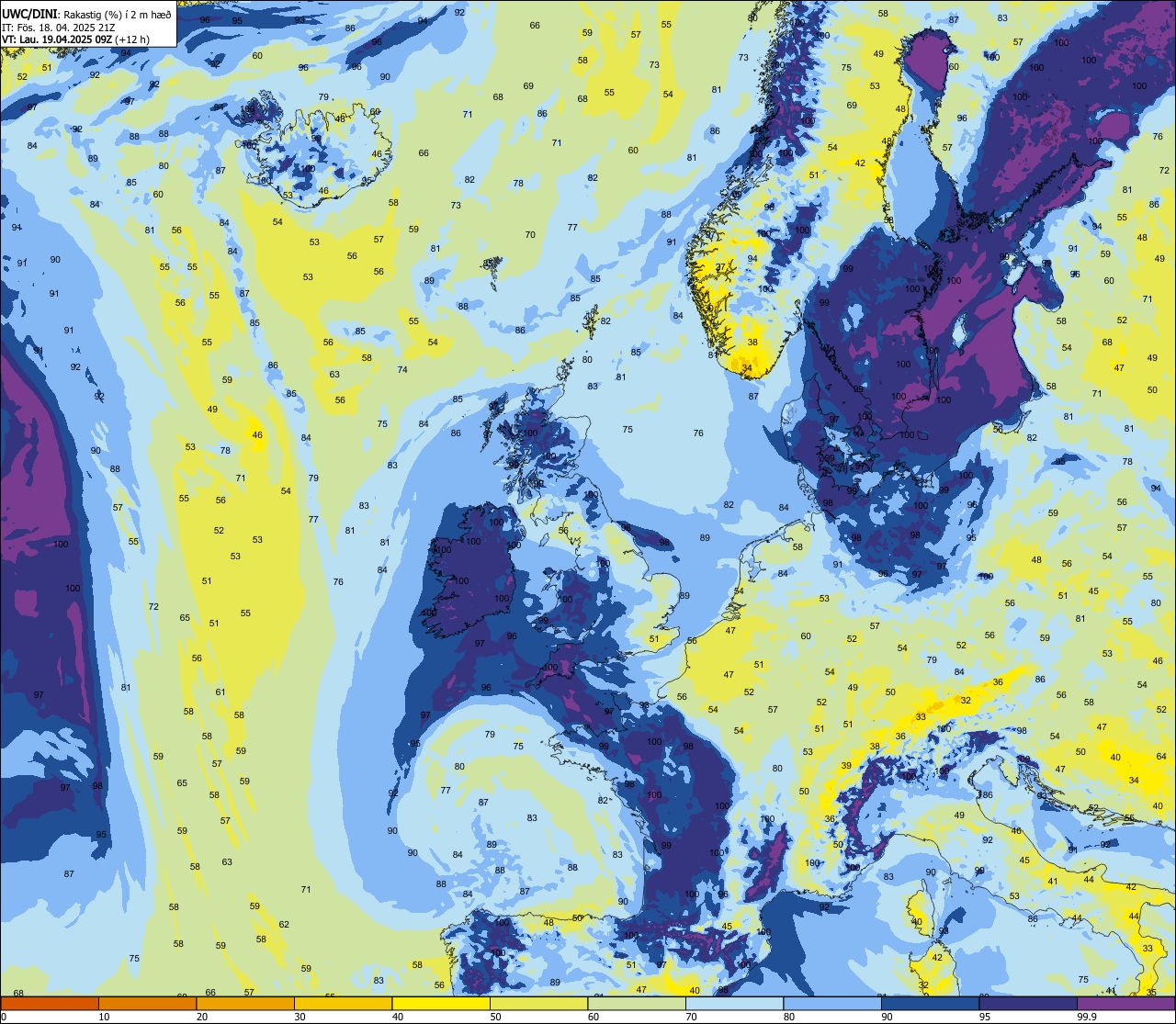Click the legend swatch between 20 and 30
The width and height of the screenshot is (1176, 1024).
coord(245,1003)
